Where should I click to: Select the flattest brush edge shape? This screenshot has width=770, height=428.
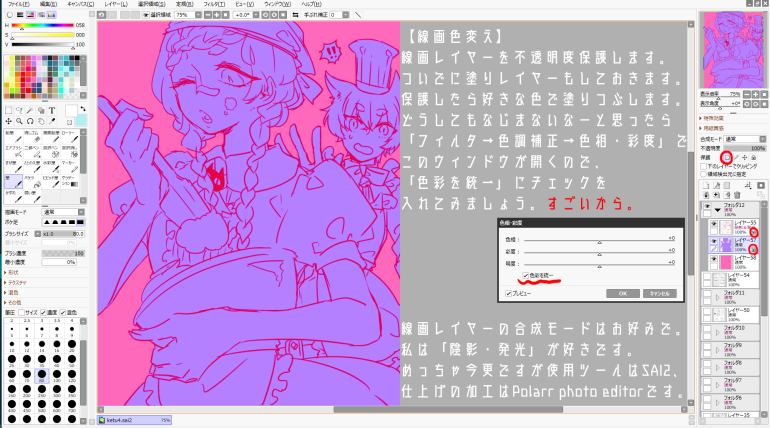pos(79,222)
